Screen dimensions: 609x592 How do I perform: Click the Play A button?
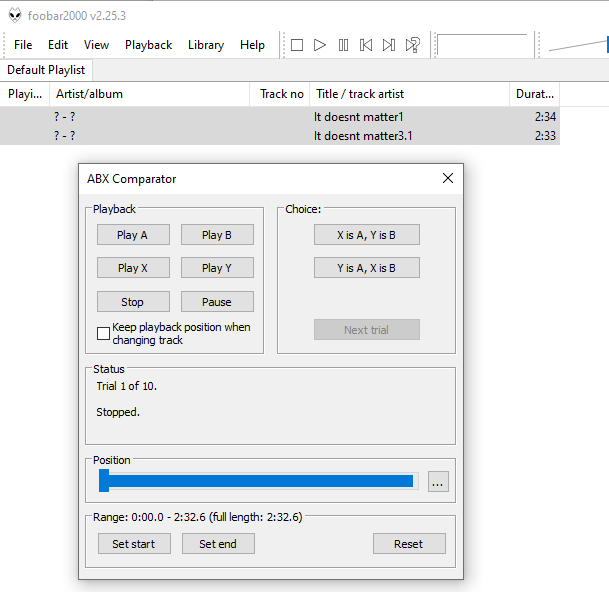133,235
